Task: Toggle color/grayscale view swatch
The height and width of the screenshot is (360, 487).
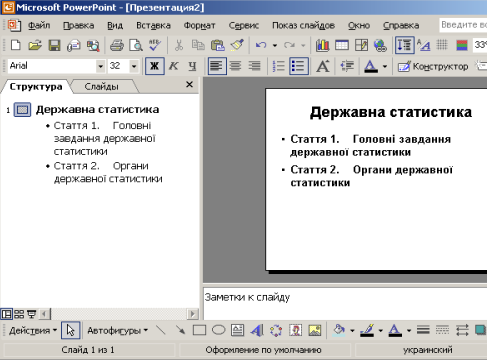Action: click(x=462, y=45)
